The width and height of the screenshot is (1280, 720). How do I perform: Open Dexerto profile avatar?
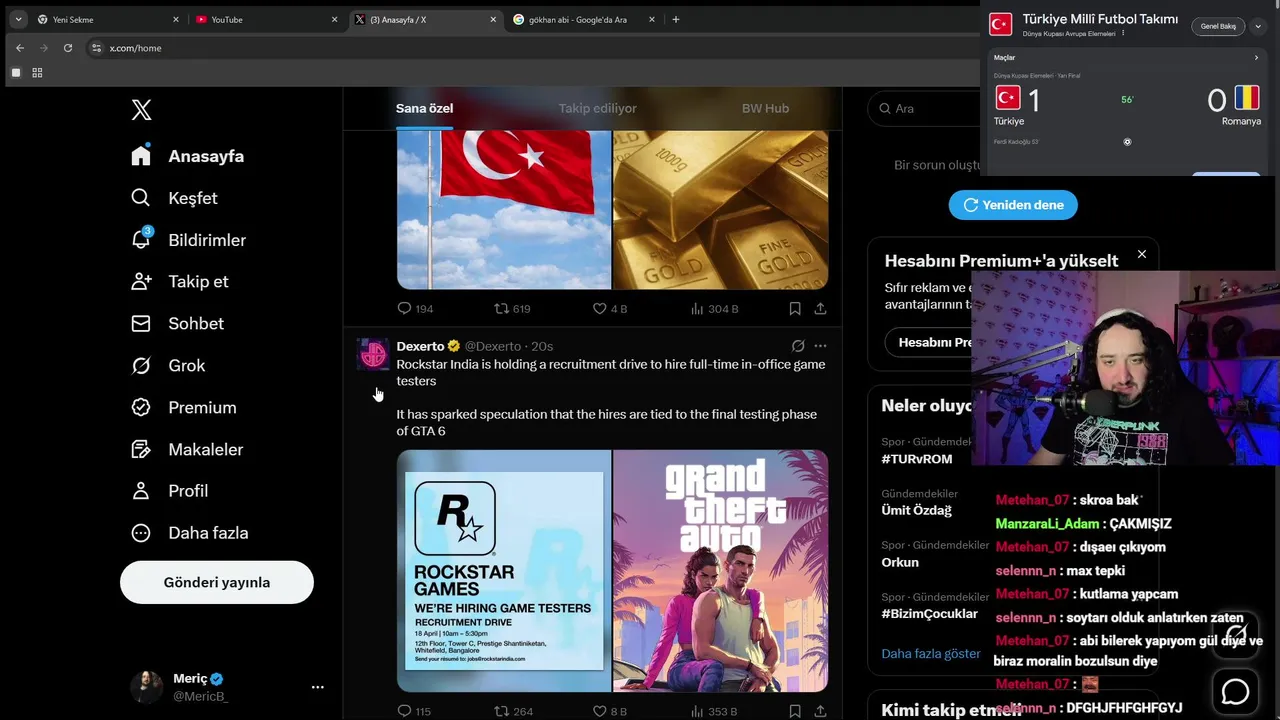click(373, 354)
